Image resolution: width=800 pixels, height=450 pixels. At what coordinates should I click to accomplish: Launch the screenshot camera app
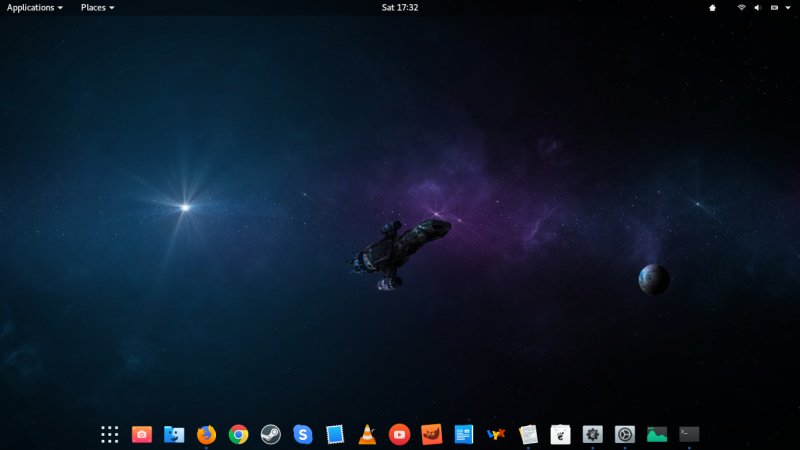[x=142, y=434]
